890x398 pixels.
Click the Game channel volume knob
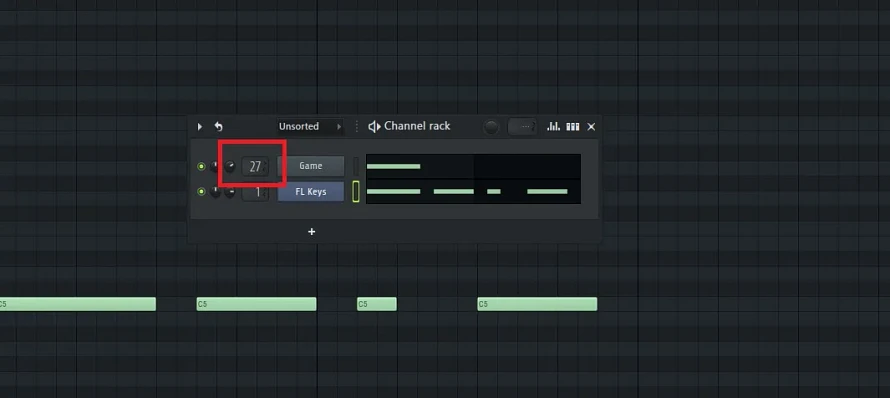229,166
